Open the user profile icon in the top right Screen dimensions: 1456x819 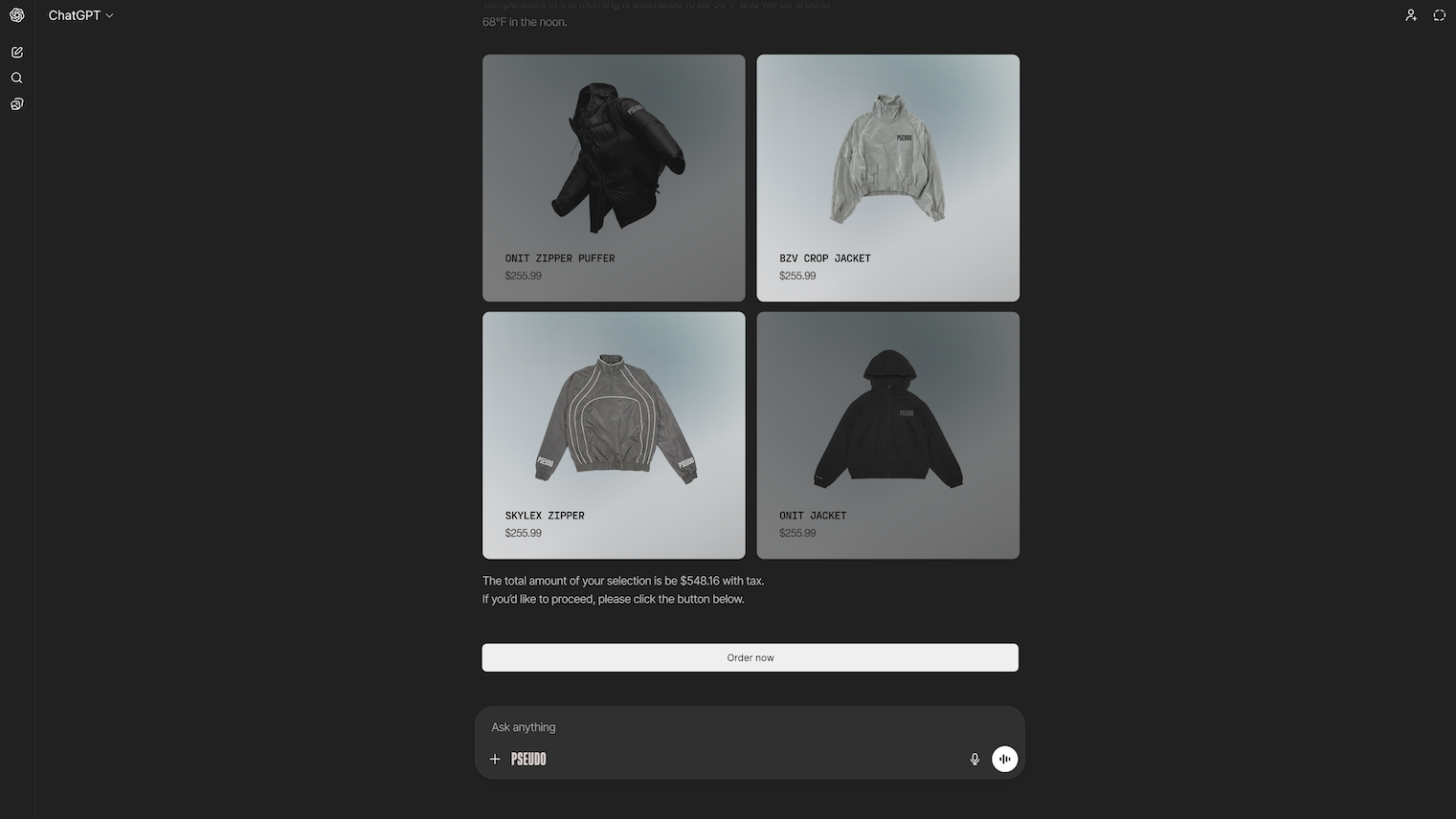[1411, 15]
